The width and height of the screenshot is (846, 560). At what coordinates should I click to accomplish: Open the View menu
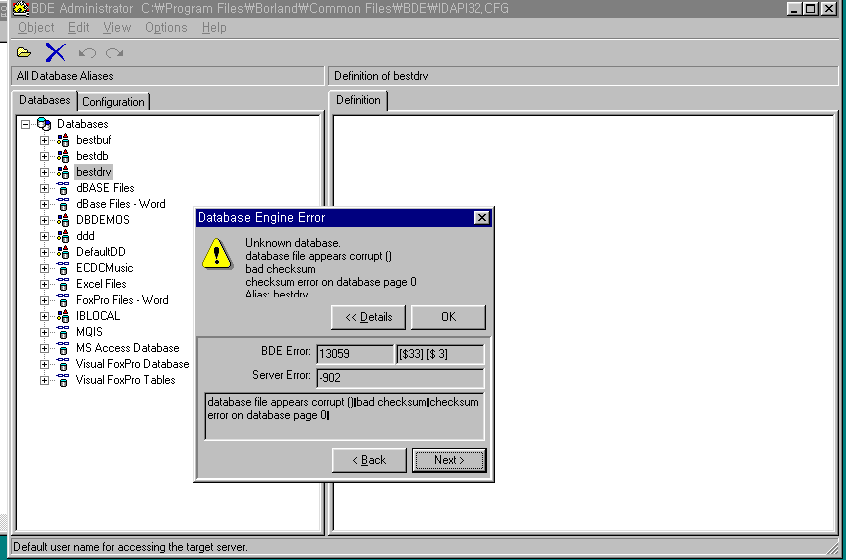click(x=117, y=28)
